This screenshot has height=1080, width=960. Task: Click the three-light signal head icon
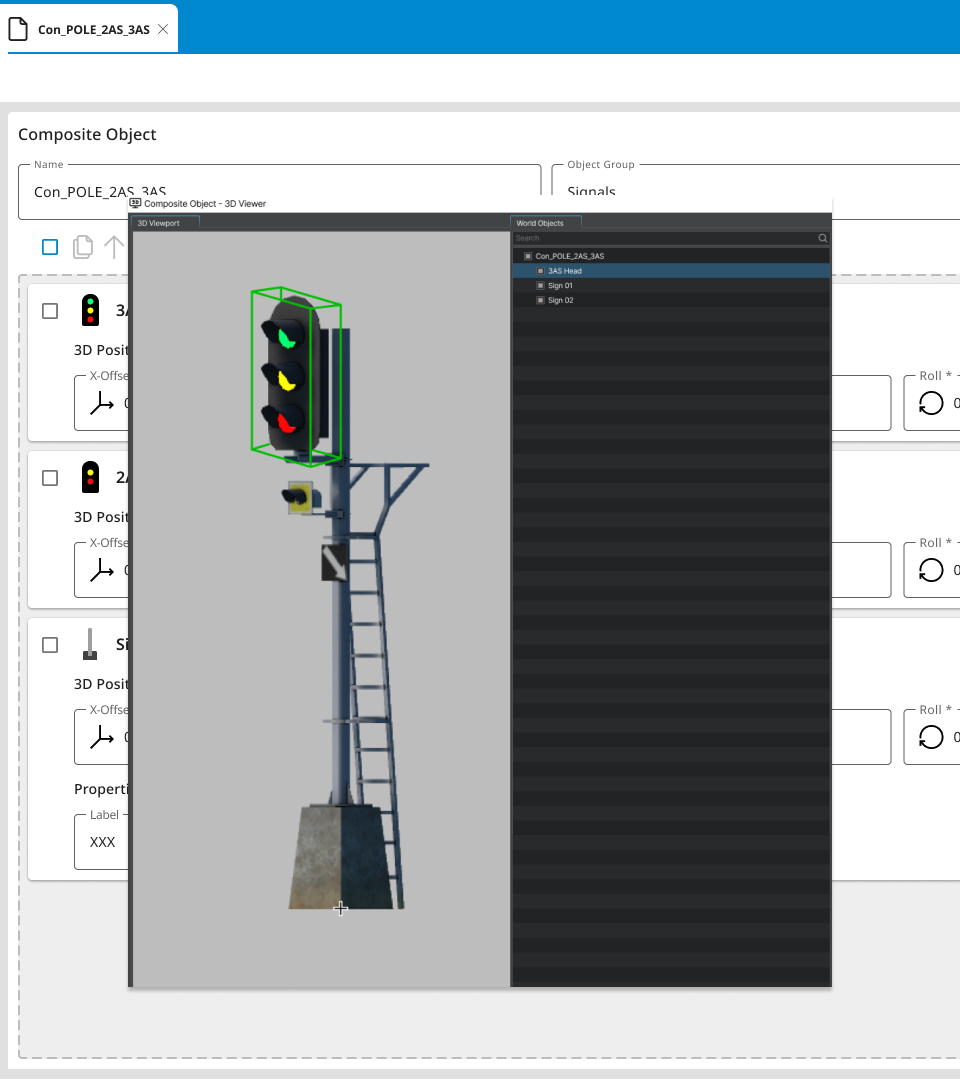90,311
